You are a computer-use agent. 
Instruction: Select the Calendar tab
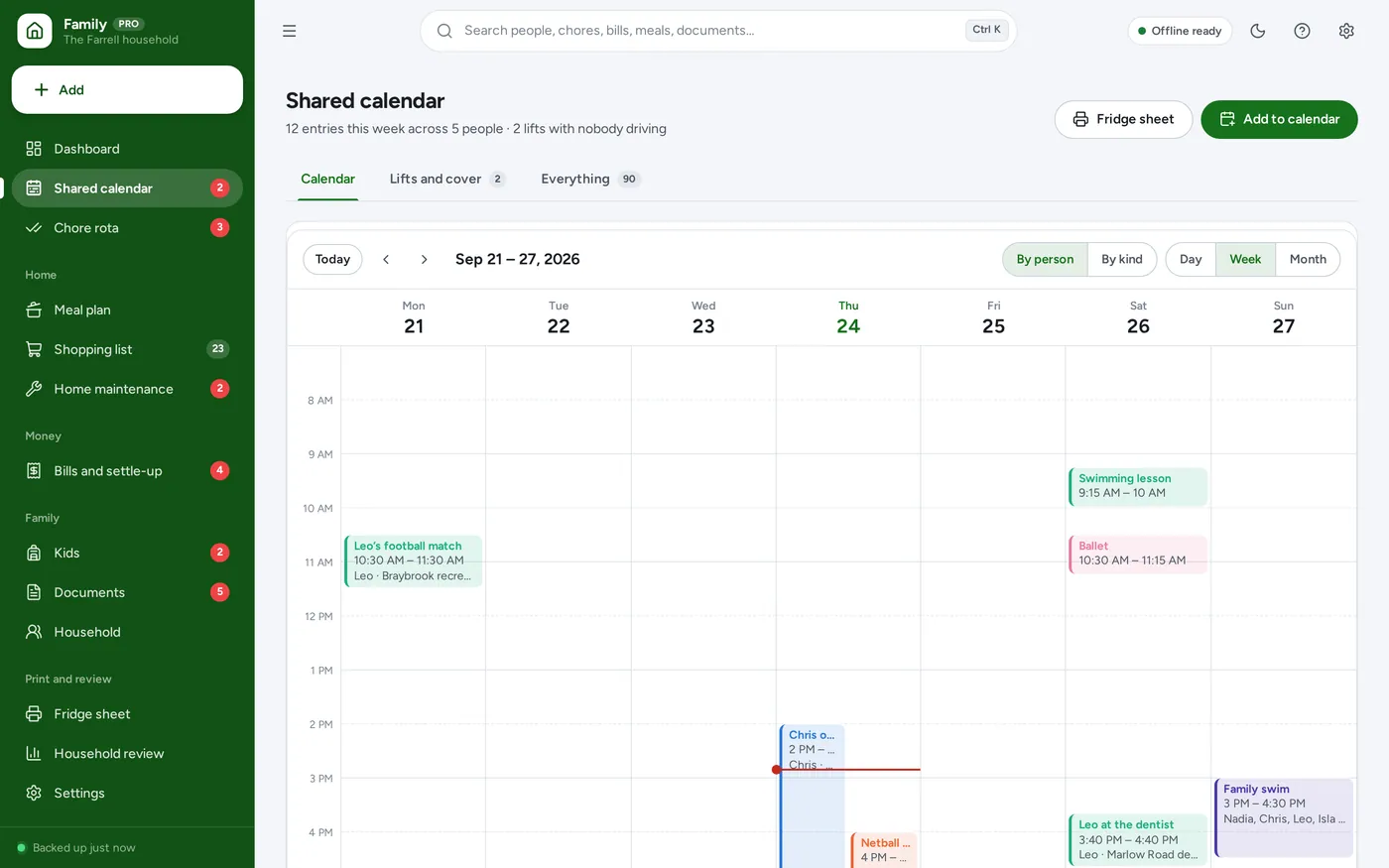327,180
